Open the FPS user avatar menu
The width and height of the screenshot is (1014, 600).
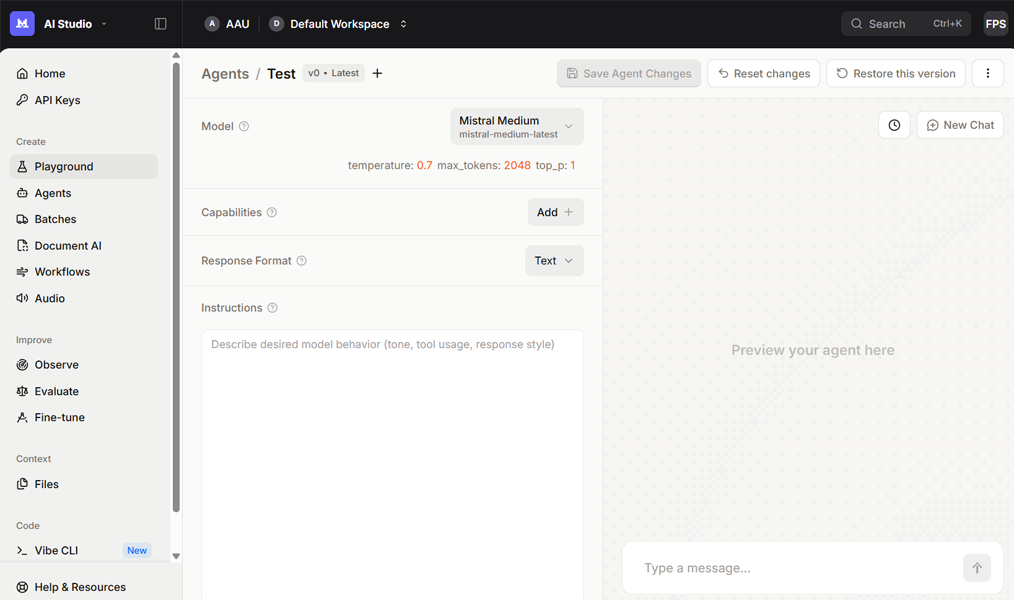[995, 24]
